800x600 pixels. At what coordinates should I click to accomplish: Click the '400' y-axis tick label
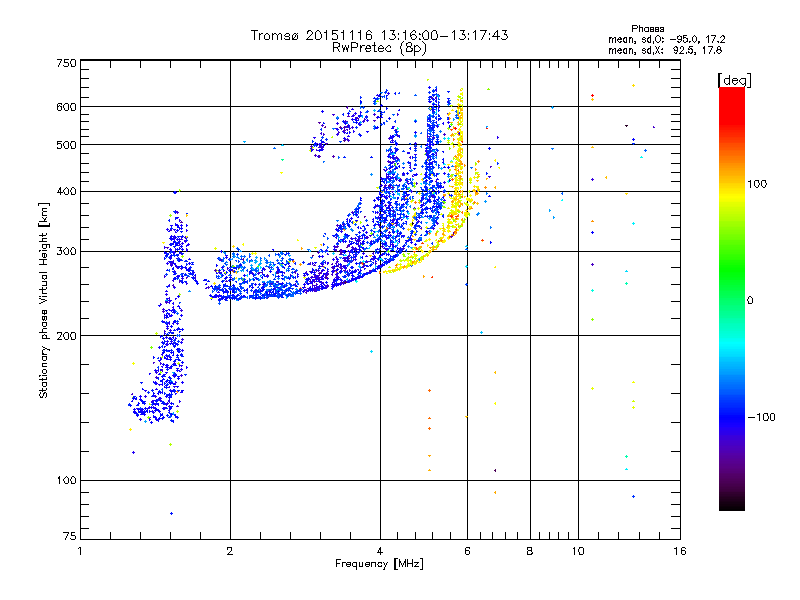[x=66, y=191]
